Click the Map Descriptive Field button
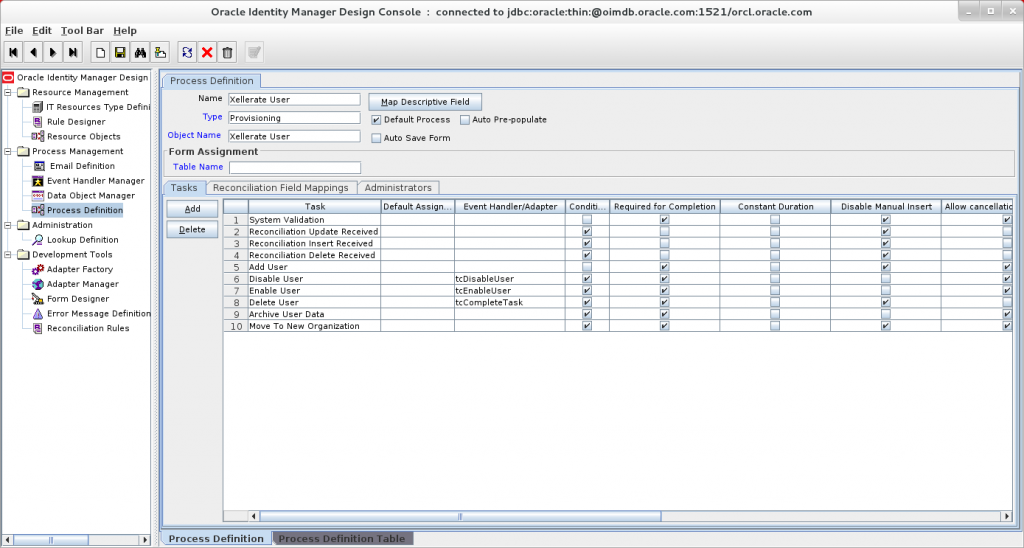This screenshot has height=548, width=1024. point(425,102)
